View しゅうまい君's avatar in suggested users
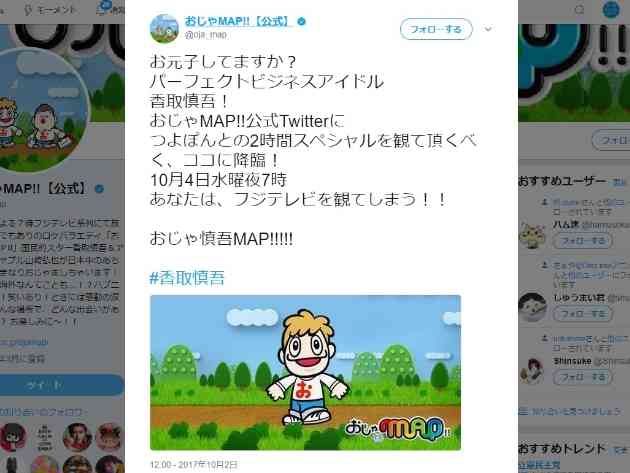This screenshot has width=630, height=473. (x=532, y=307)
